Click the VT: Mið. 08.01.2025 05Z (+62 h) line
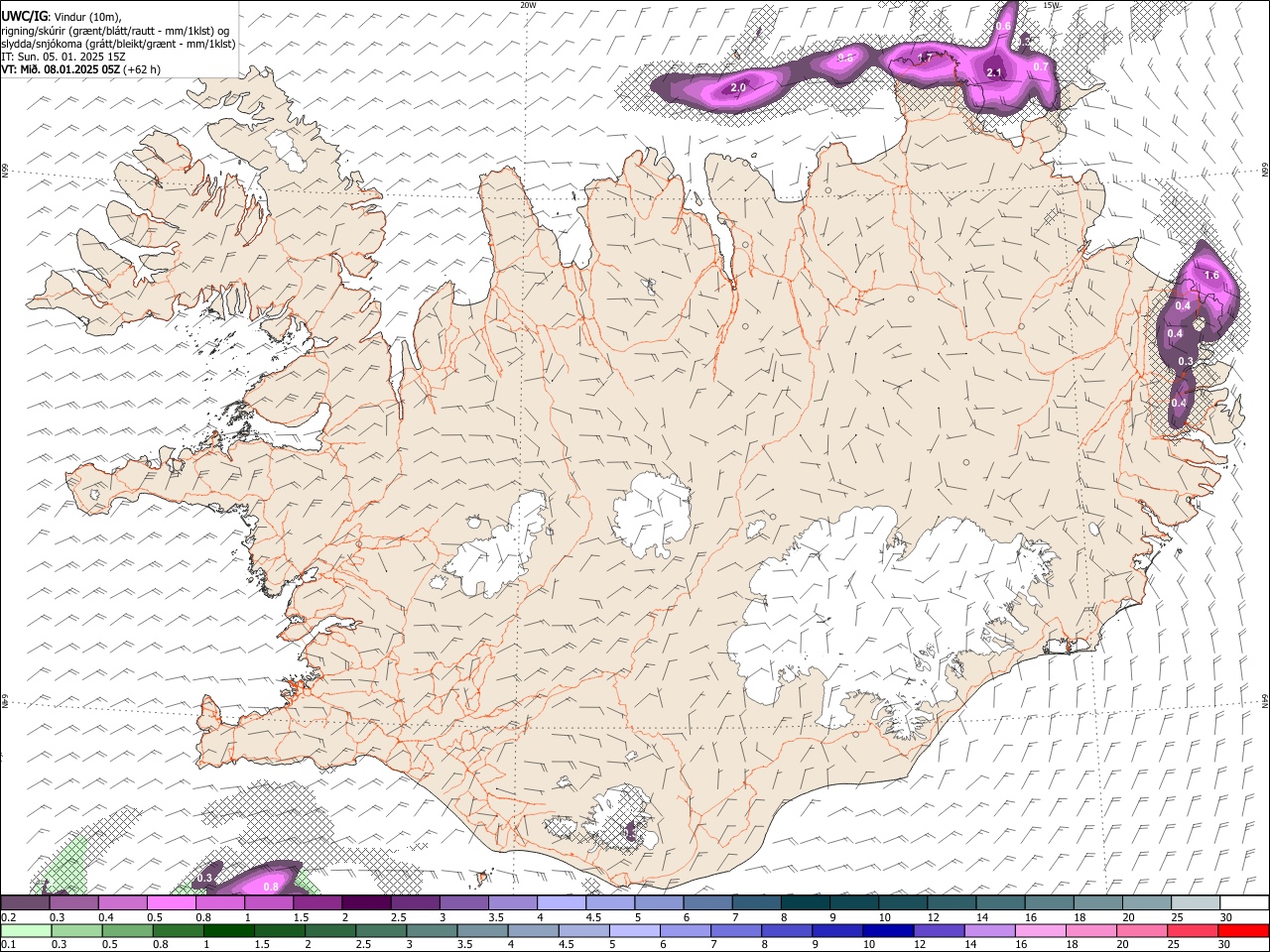 [x=81, y=69]
